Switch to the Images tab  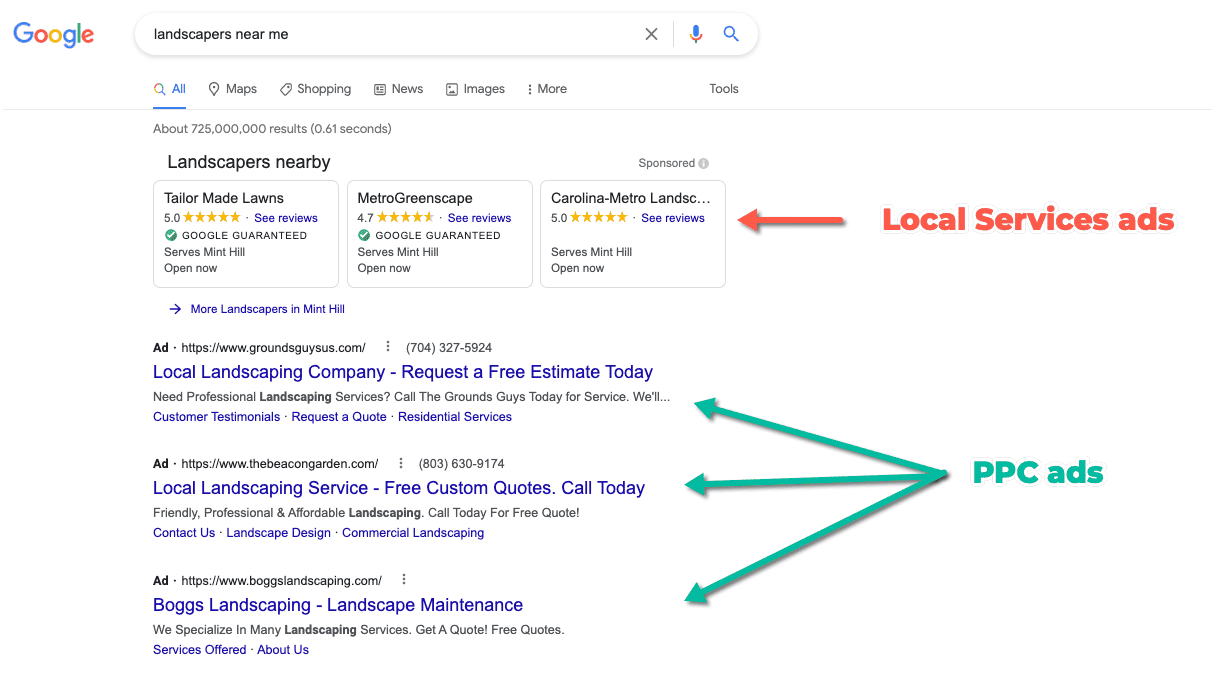tap(475, 88)
